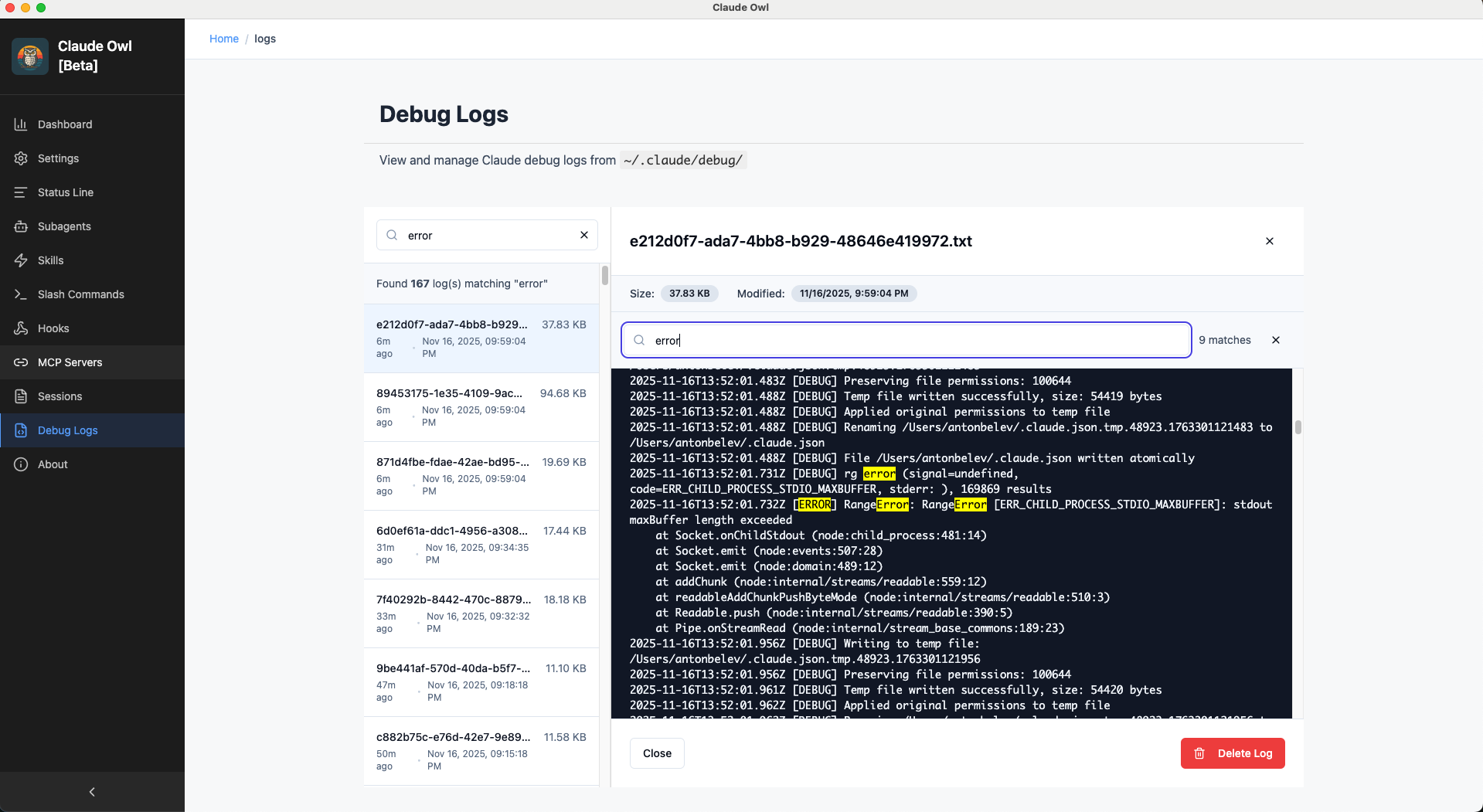The image size is (1483, 812).
Task: Open the MCP Servers panel
Action: point(70,362)
